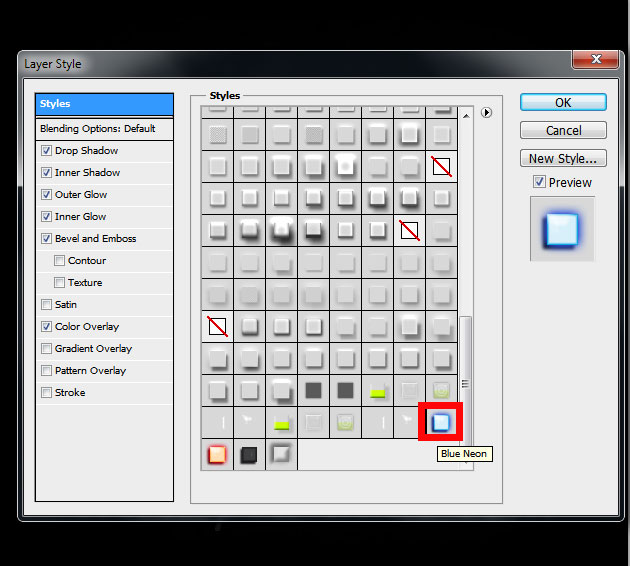The height and width of the screenshot is (566, 630).
Task: Disable the Outer Glow checkbox
Action: click(47, 195)
